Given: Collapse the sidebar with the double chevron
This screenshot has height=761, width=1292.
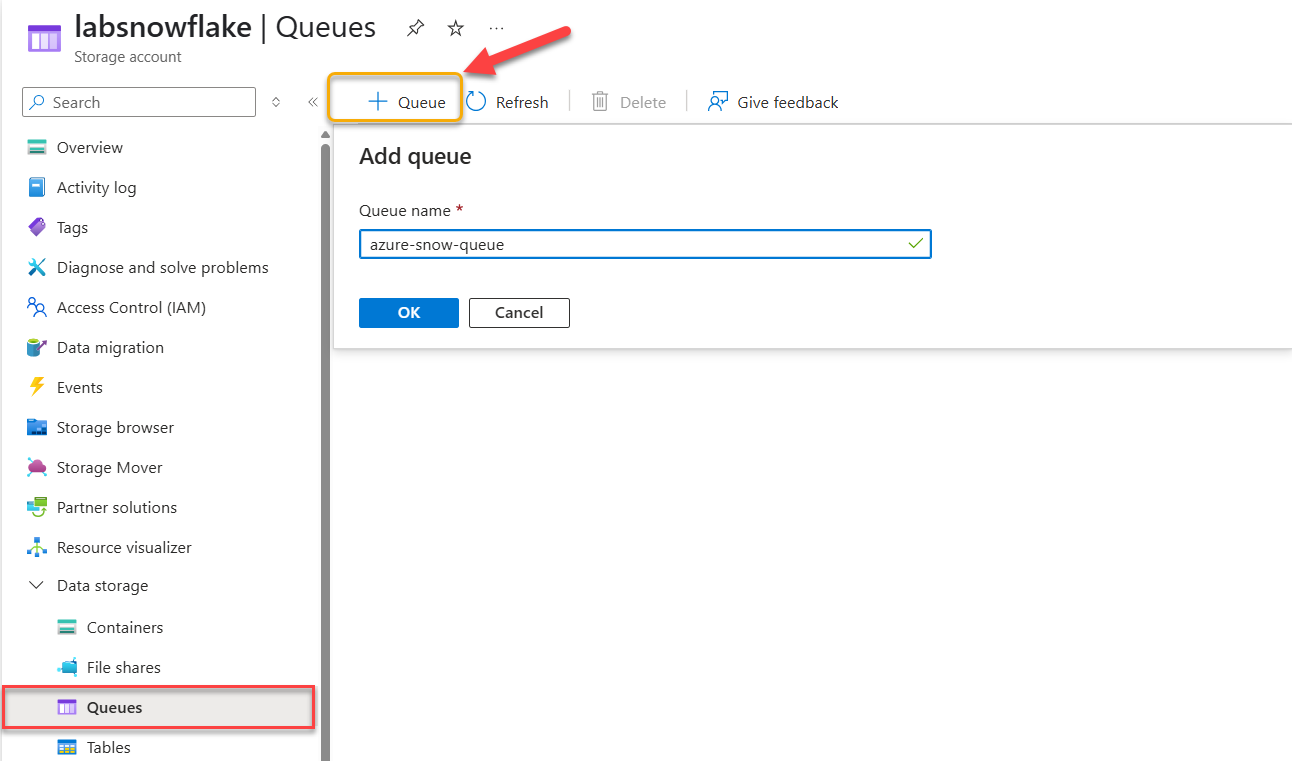Looking at the screenshot, I should [312, 102].
